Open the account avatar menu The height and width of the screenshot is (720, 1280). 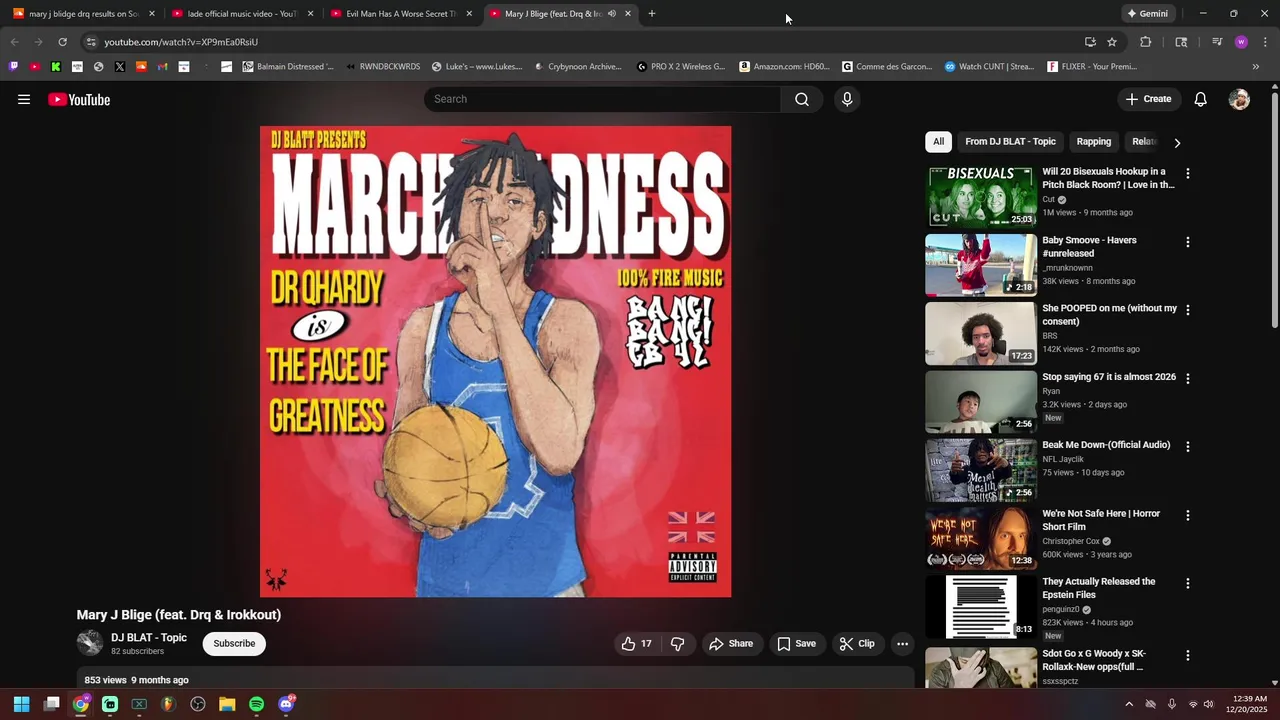(x=1239, y=99)
